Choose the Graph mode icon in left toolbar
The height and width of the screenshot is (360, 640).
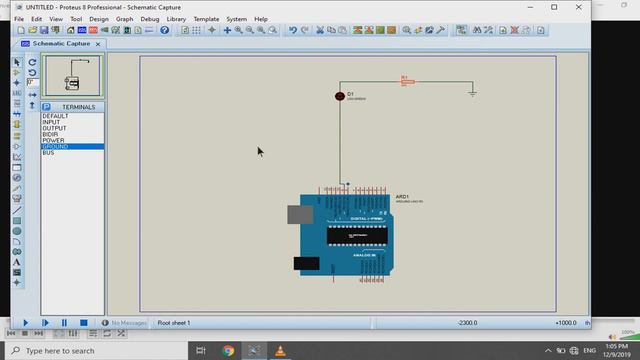coord(17,157)
